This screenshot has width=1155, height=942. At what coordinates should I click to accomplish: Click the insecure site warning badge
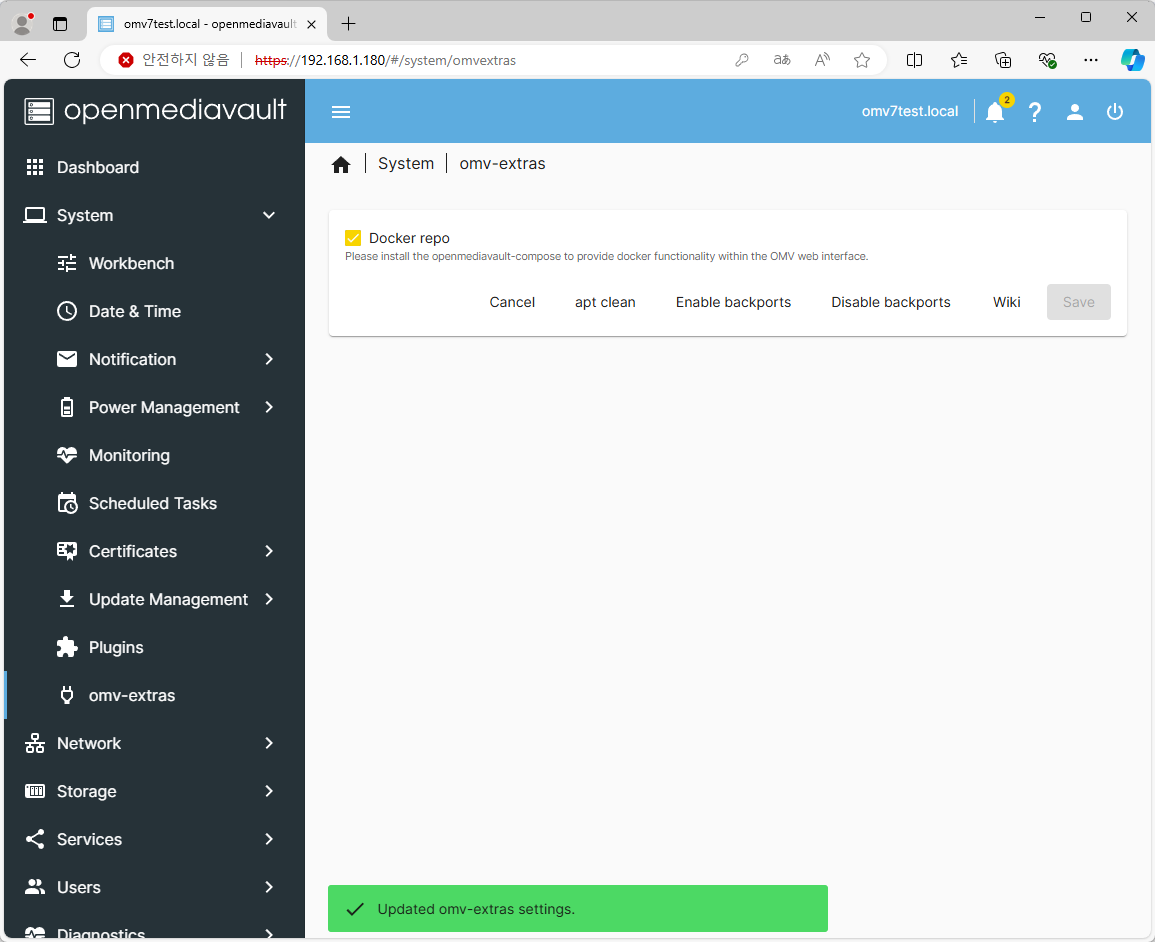point(174,60)
